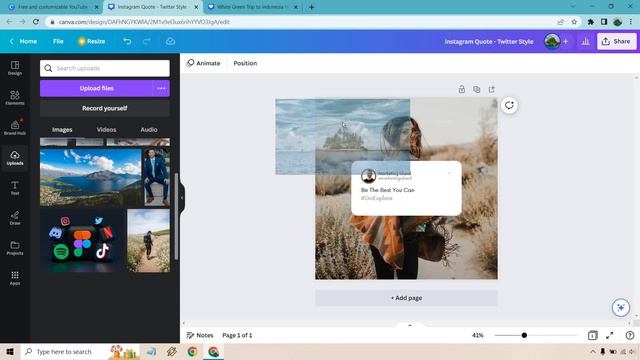Click the comment bubble beside canvas

[x=509, y=105]
